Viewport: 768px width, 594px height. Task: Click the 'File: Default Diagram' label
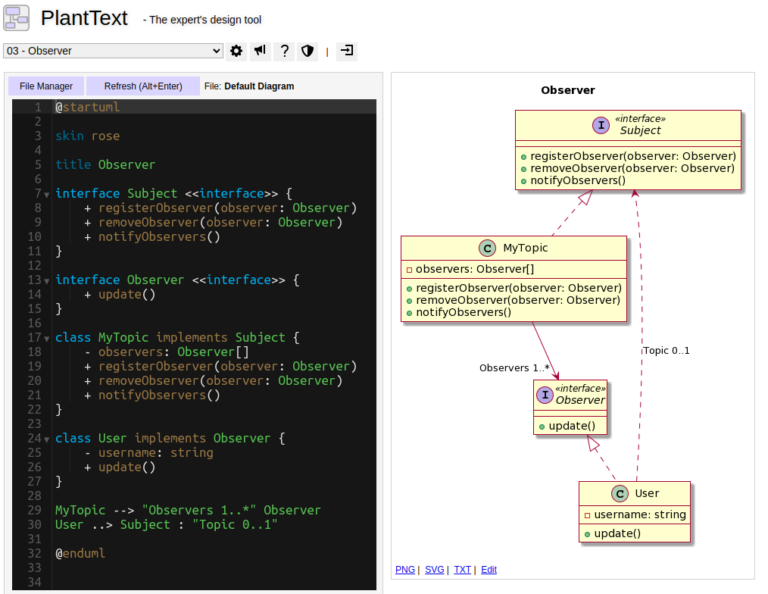pyautogui.click(x=249, y=86)
